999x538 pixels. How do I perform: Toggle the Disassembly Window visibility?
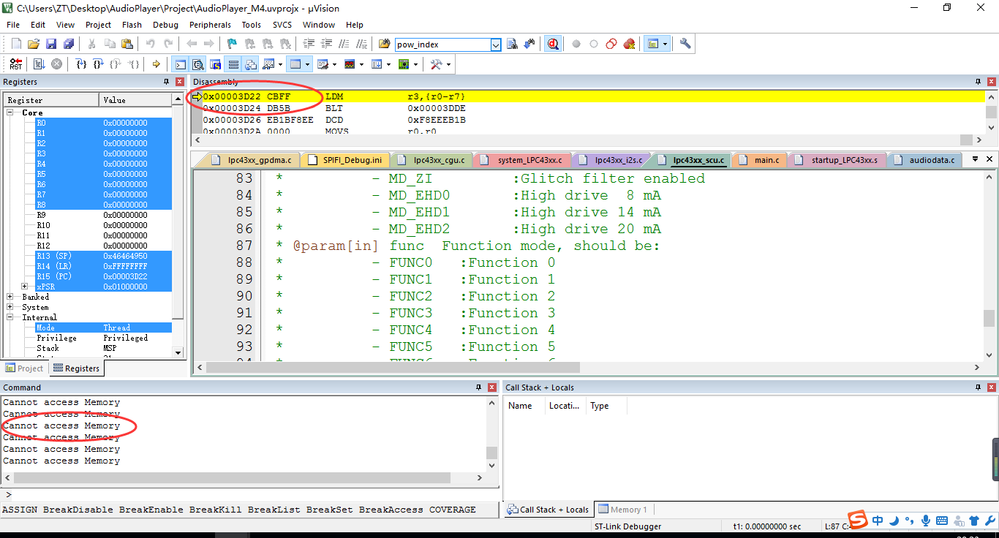pyautogui.click(x=198, y=64)
